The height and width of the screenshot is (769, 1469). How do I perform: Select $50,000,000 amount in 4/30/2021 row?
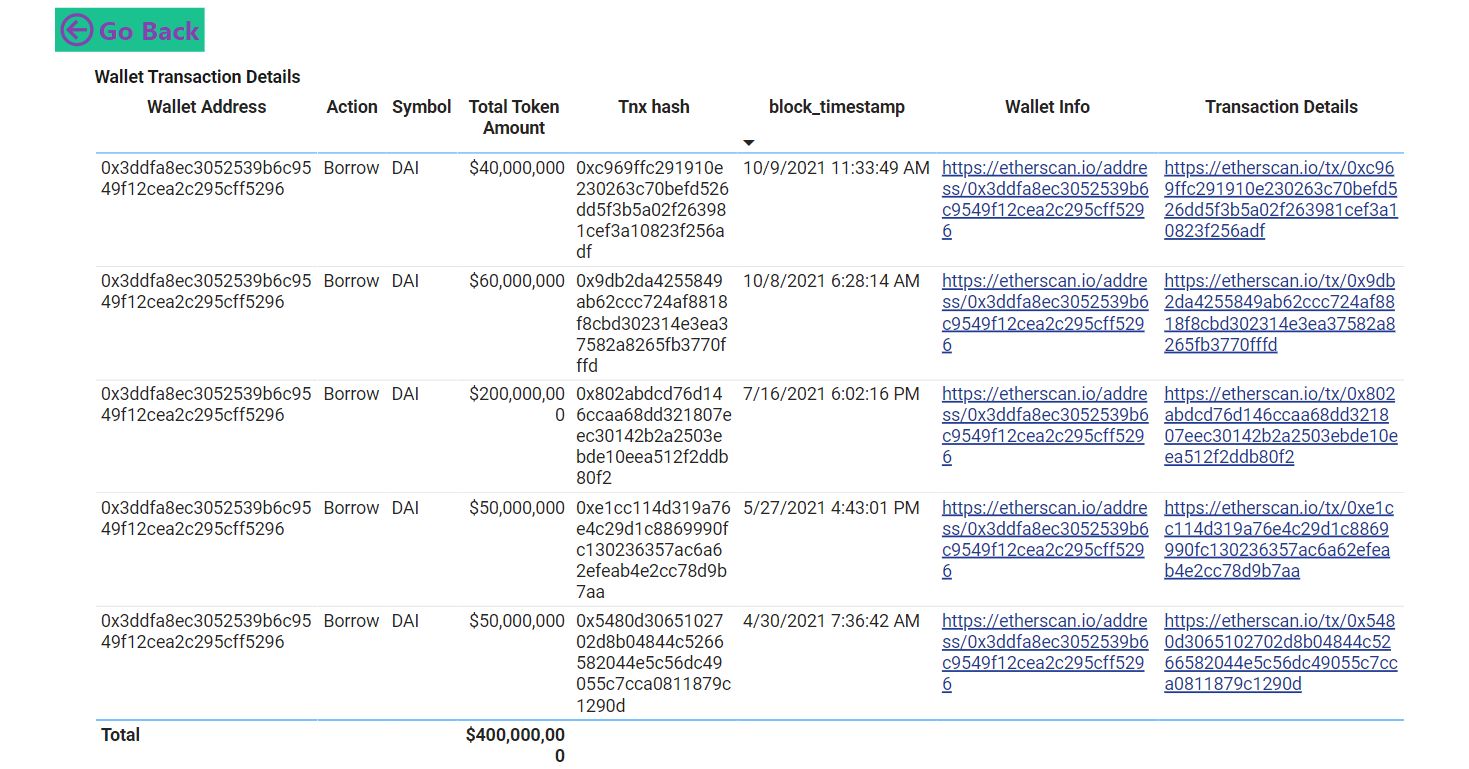517,621
